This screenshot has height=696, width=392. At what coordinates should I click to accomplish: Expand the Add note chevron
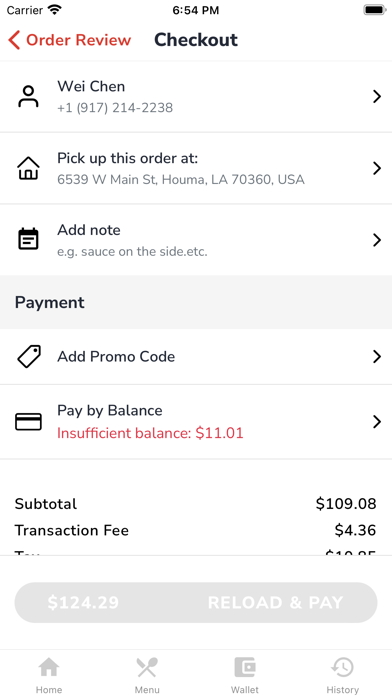(377, 240)
